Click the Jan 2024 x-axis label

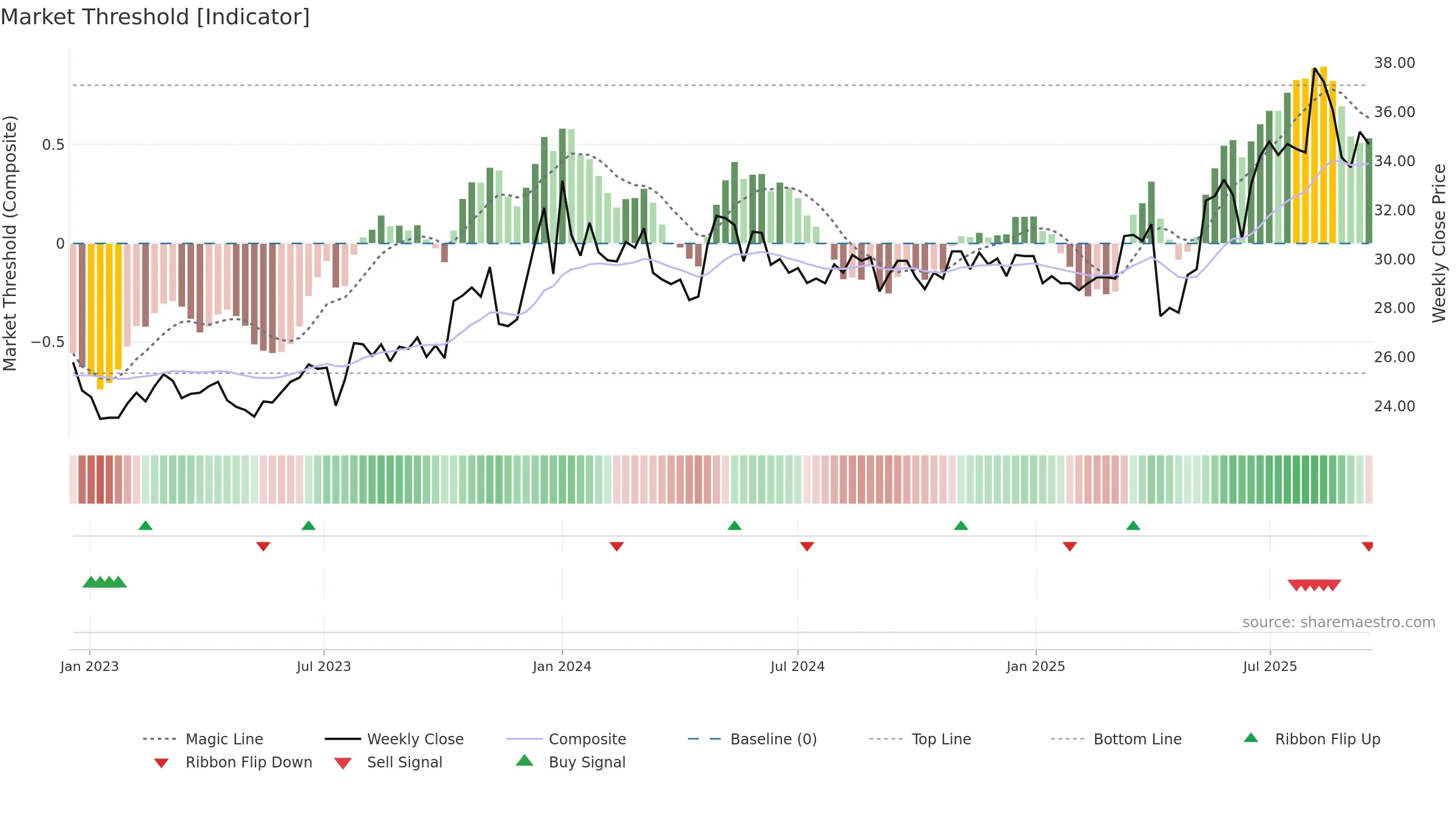(562, 666)
